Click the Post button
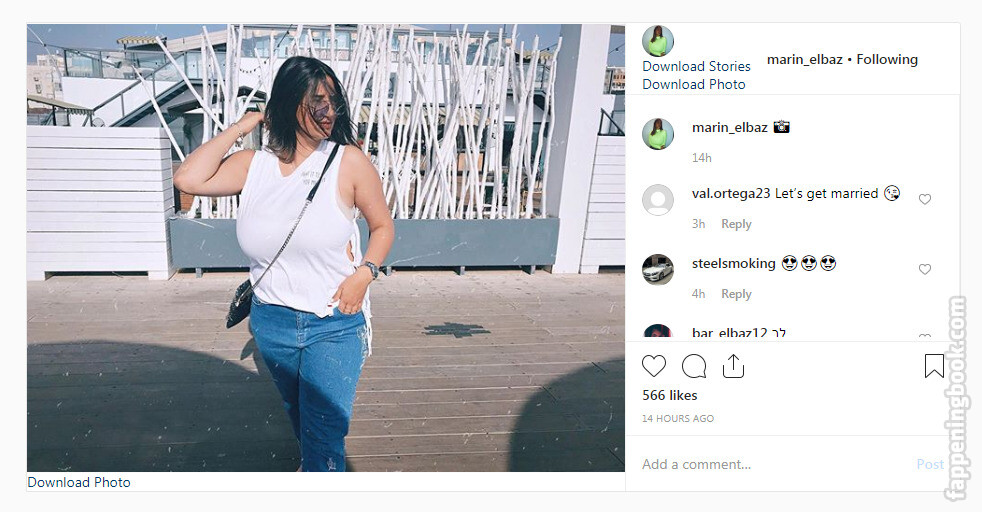The image size is (982, 512). click(x=929, y=464)
